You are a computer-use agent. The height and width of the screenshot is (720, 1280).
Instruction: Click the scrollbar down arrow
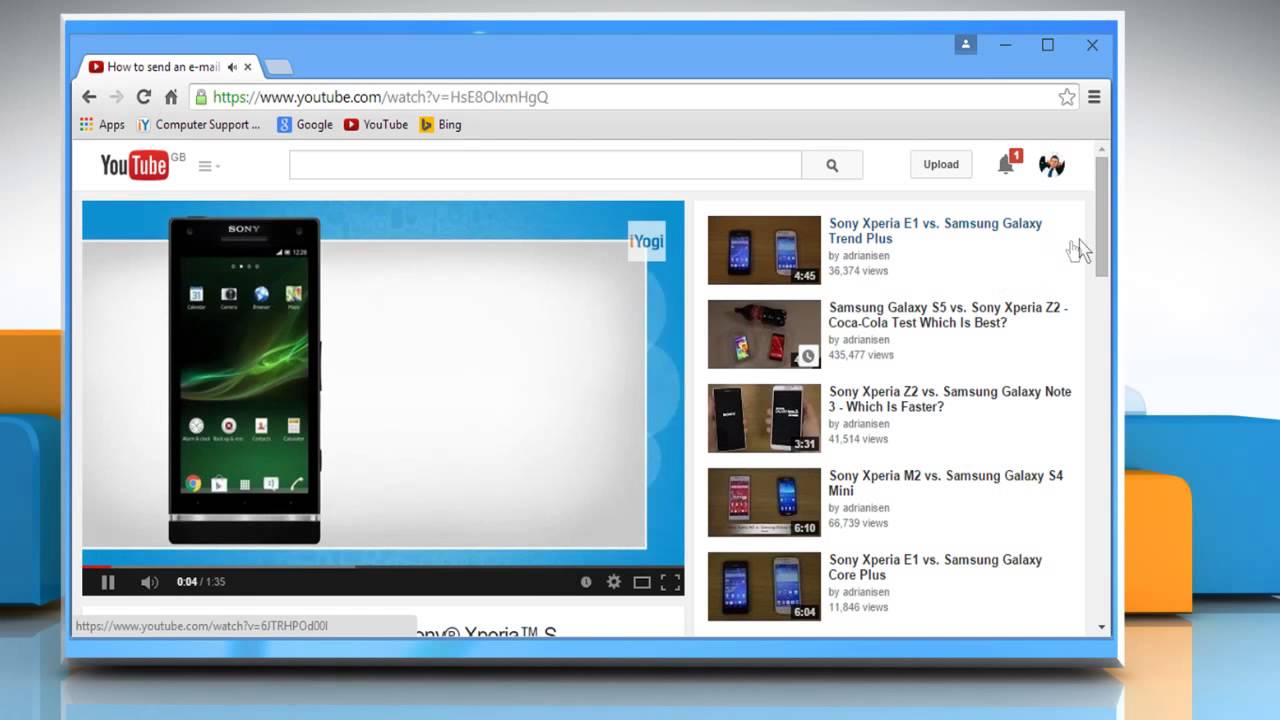pyautogui.click(x=1102, y=627)
